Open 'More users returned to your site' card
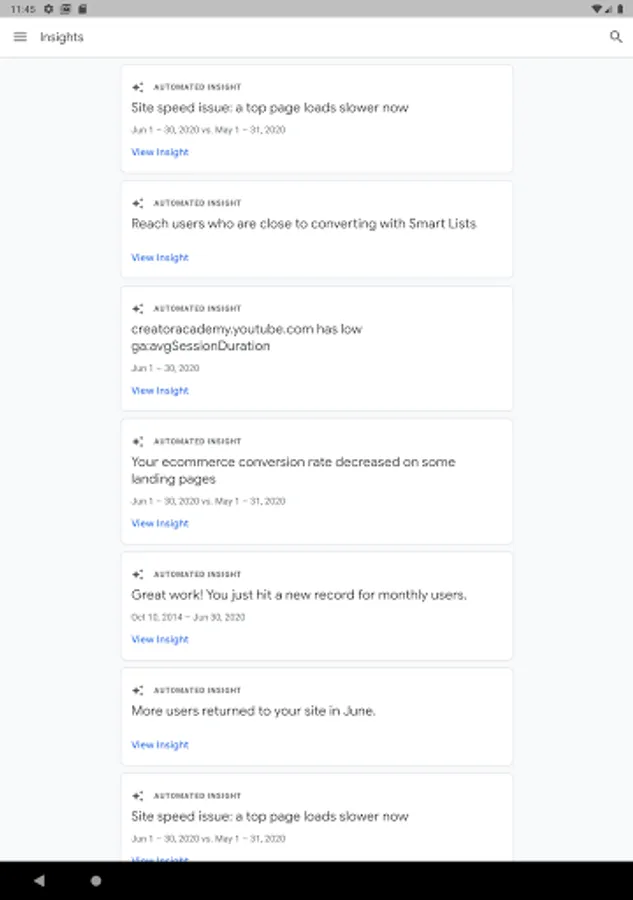This screenshot has height=900, width=633. 253,711
